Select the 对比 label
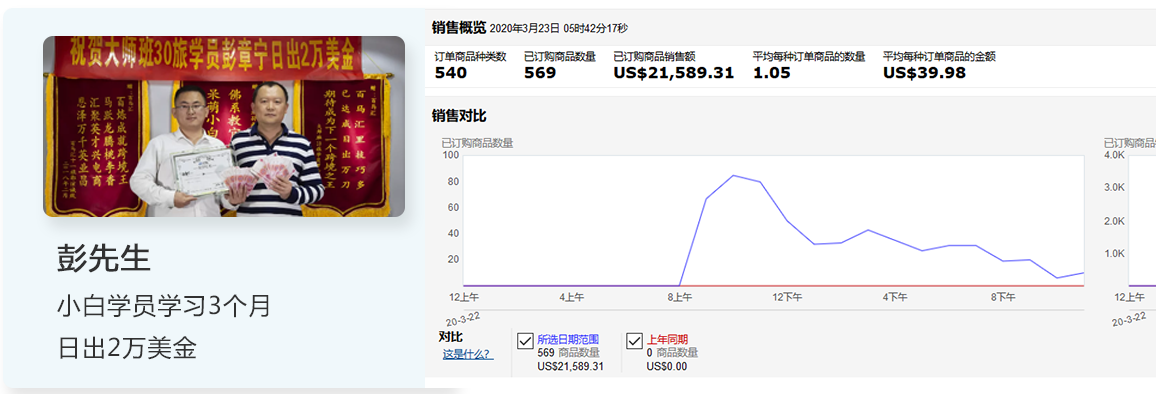Screen dimensions: 1165x394 click(x=450, y=338)
